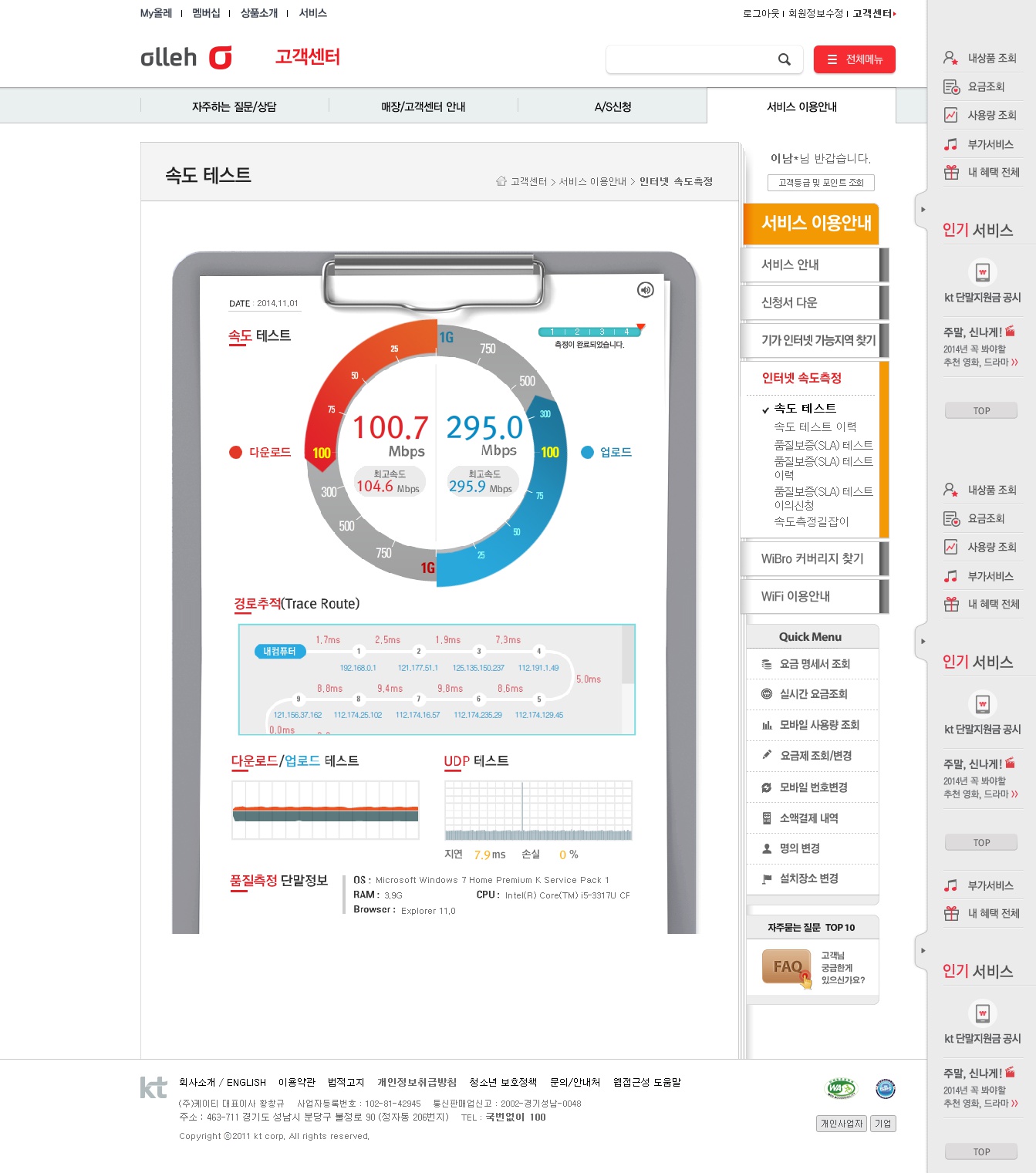Click the home icon in the breadcrumb
1036x1173 pixels.
pyautogui.click(x=501, y=181)
